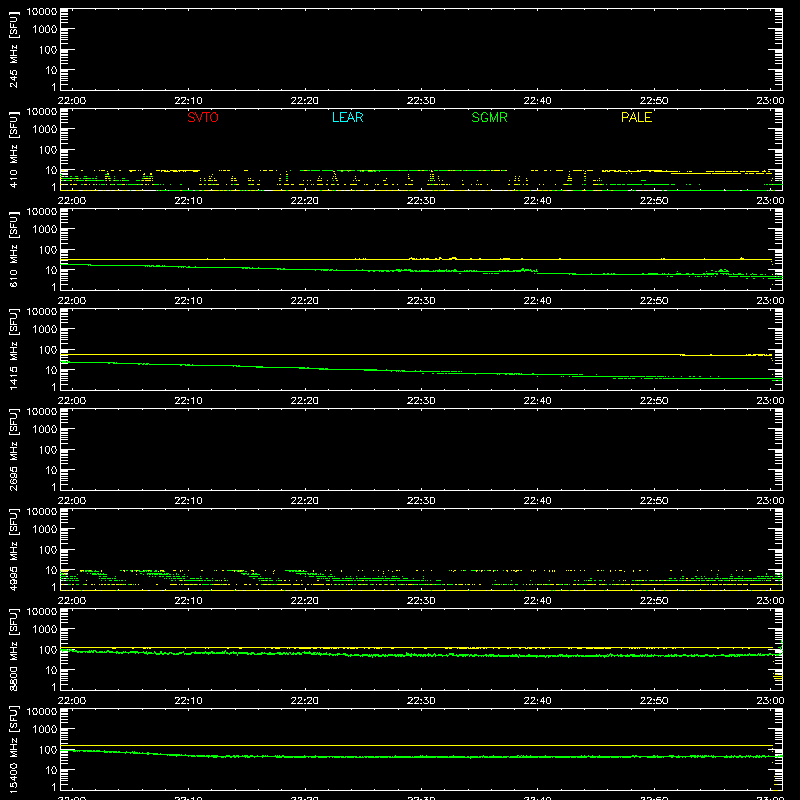
Task: Select the 1415 MHz [SFU] axis title
Action: [x=14, y=350]
